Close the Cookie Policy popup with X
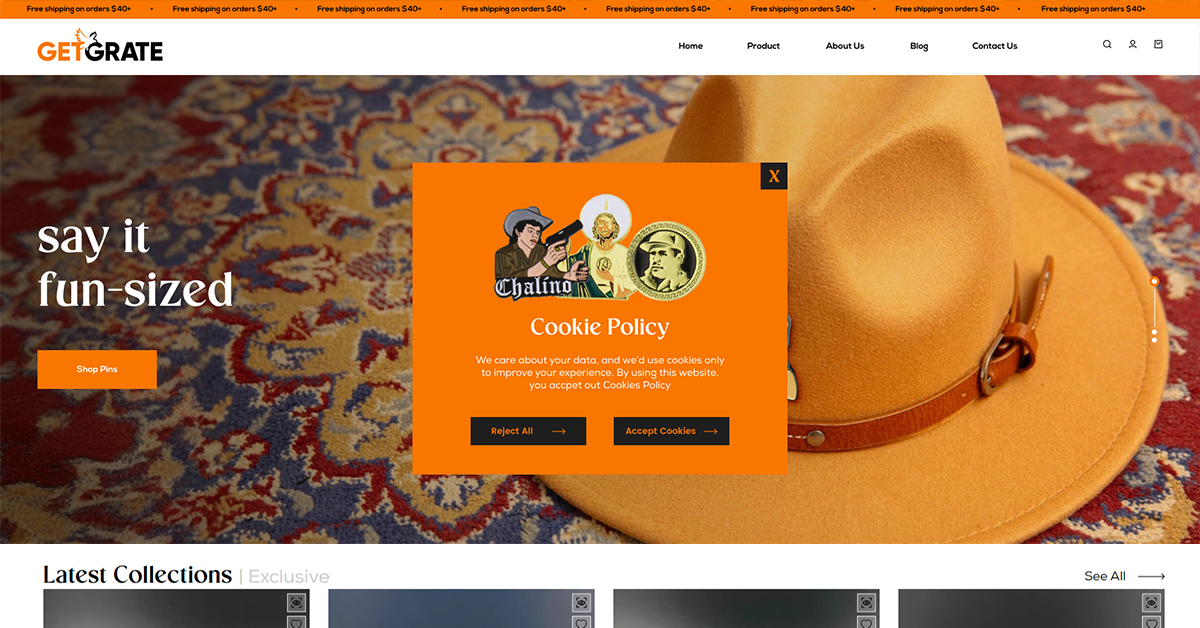The image size is (1200, 628). pyautogui.click(x=774, y=176)
